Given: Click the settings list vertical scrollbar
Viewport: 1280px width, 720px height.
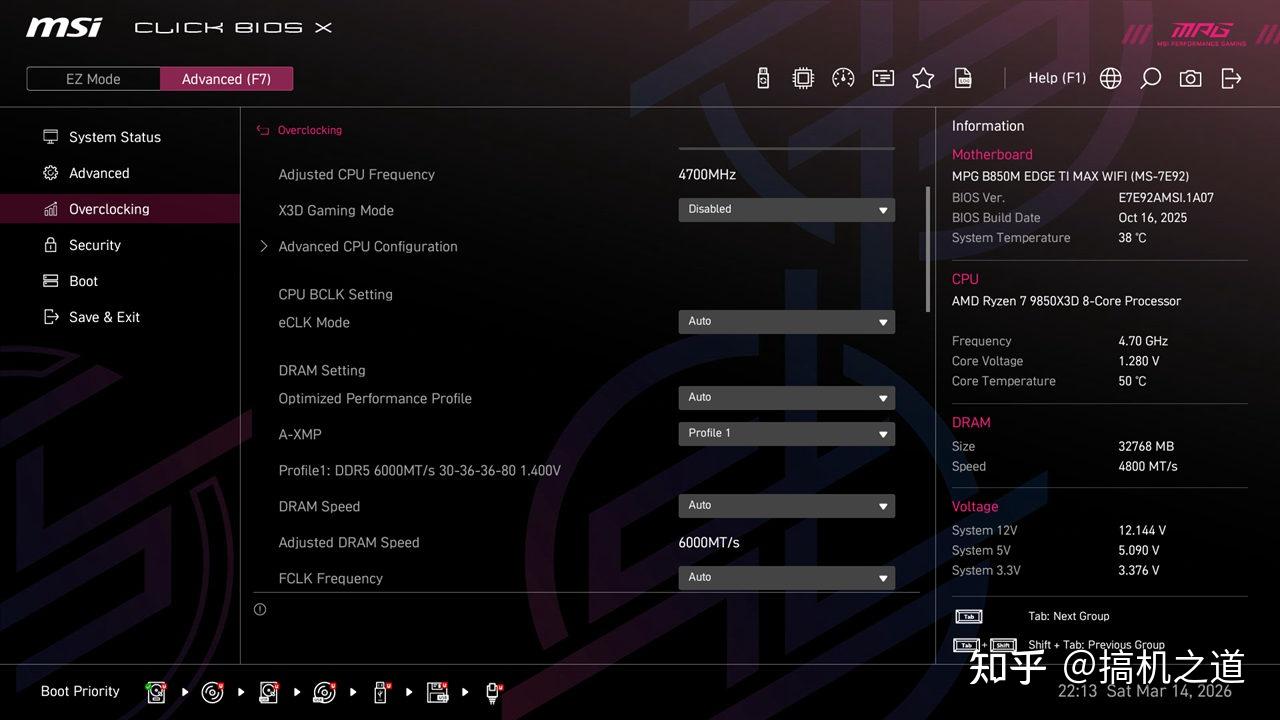Looking at the screenshot, I should pos(927,250).
